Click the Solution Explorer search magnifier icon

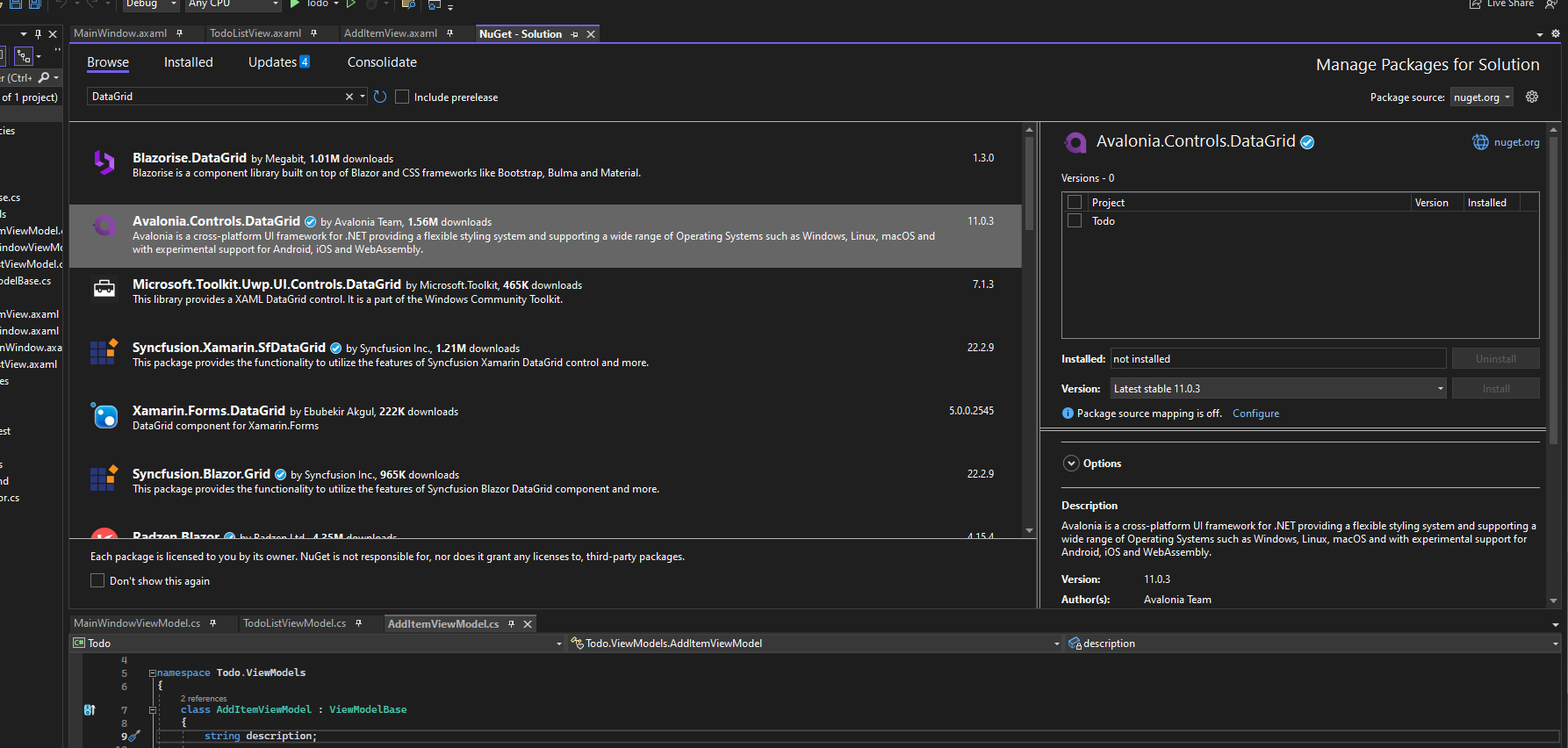click(x=43, y=77)
